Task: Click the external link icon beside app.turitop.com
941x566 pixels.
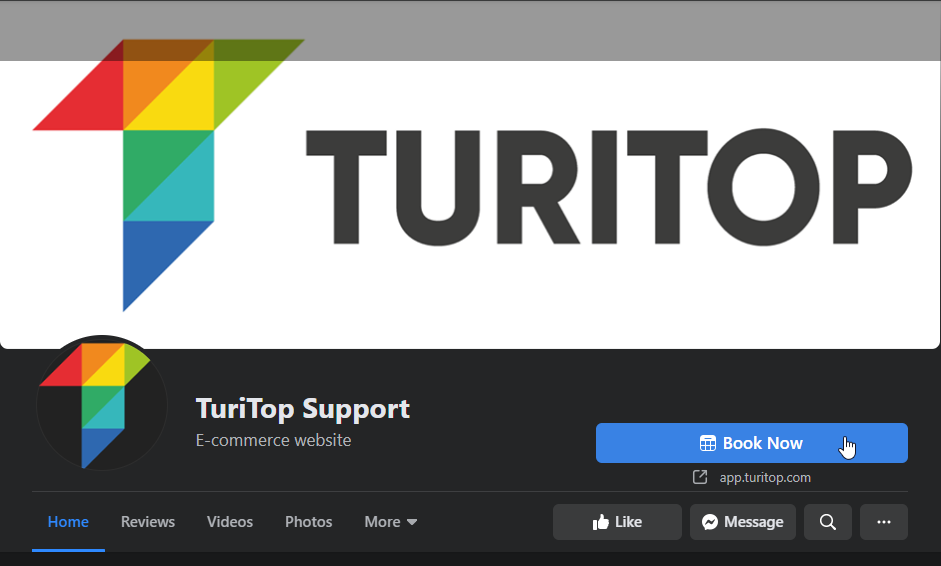Action: click(700, 477)
